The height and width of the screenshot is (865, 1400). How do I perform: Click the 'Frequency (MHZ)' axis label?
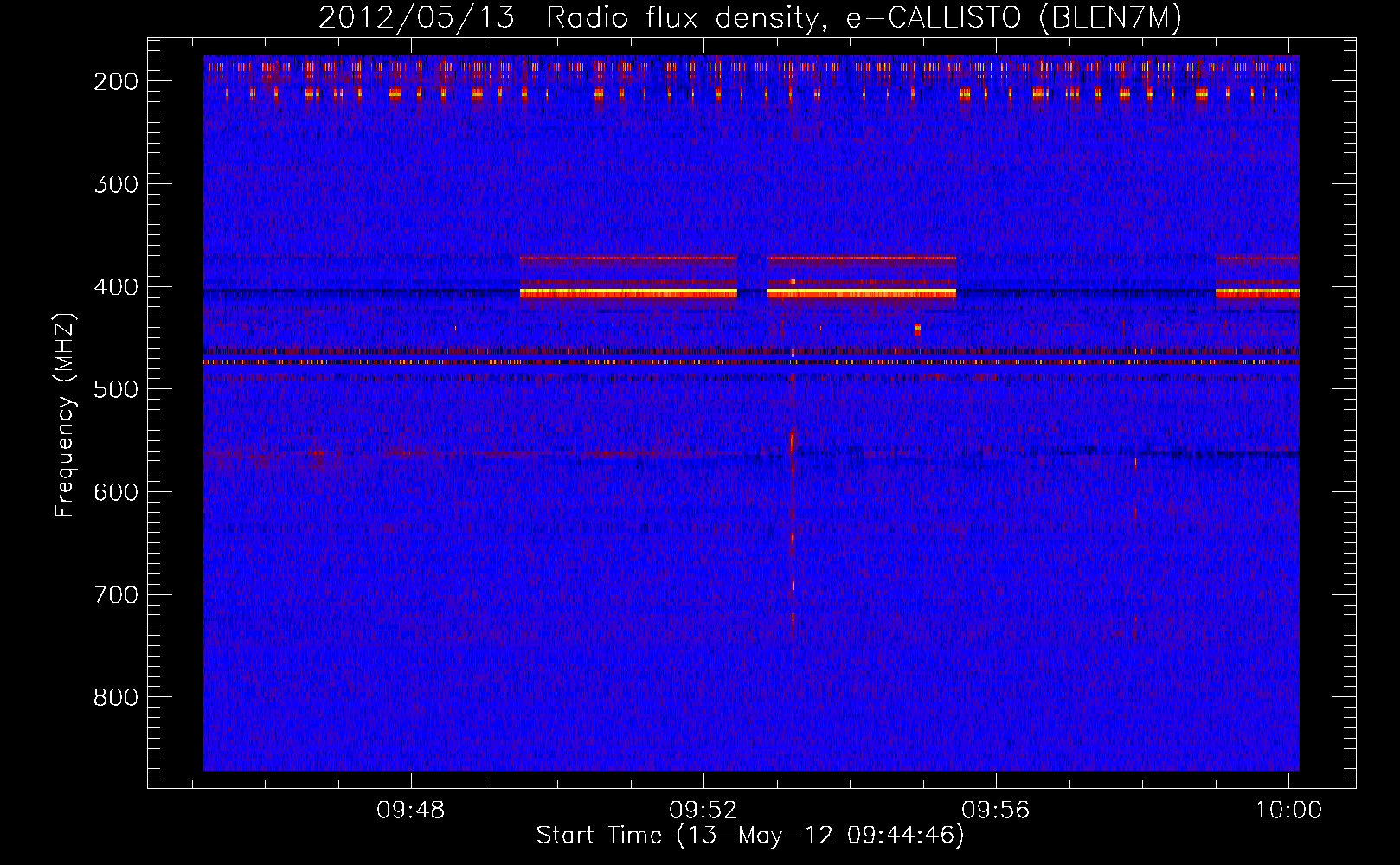click(65, 415)
